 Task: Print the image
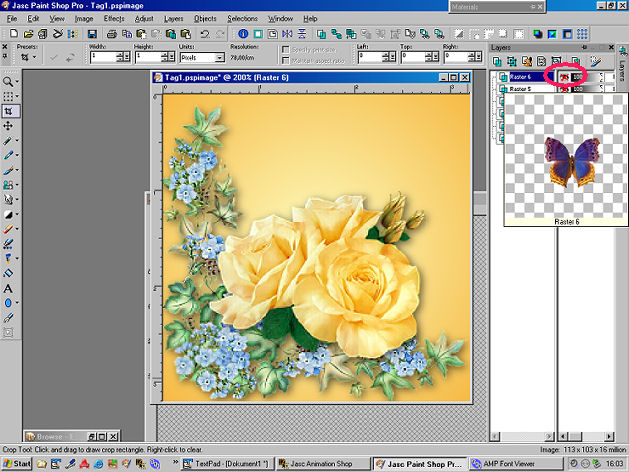coord(112,34)
